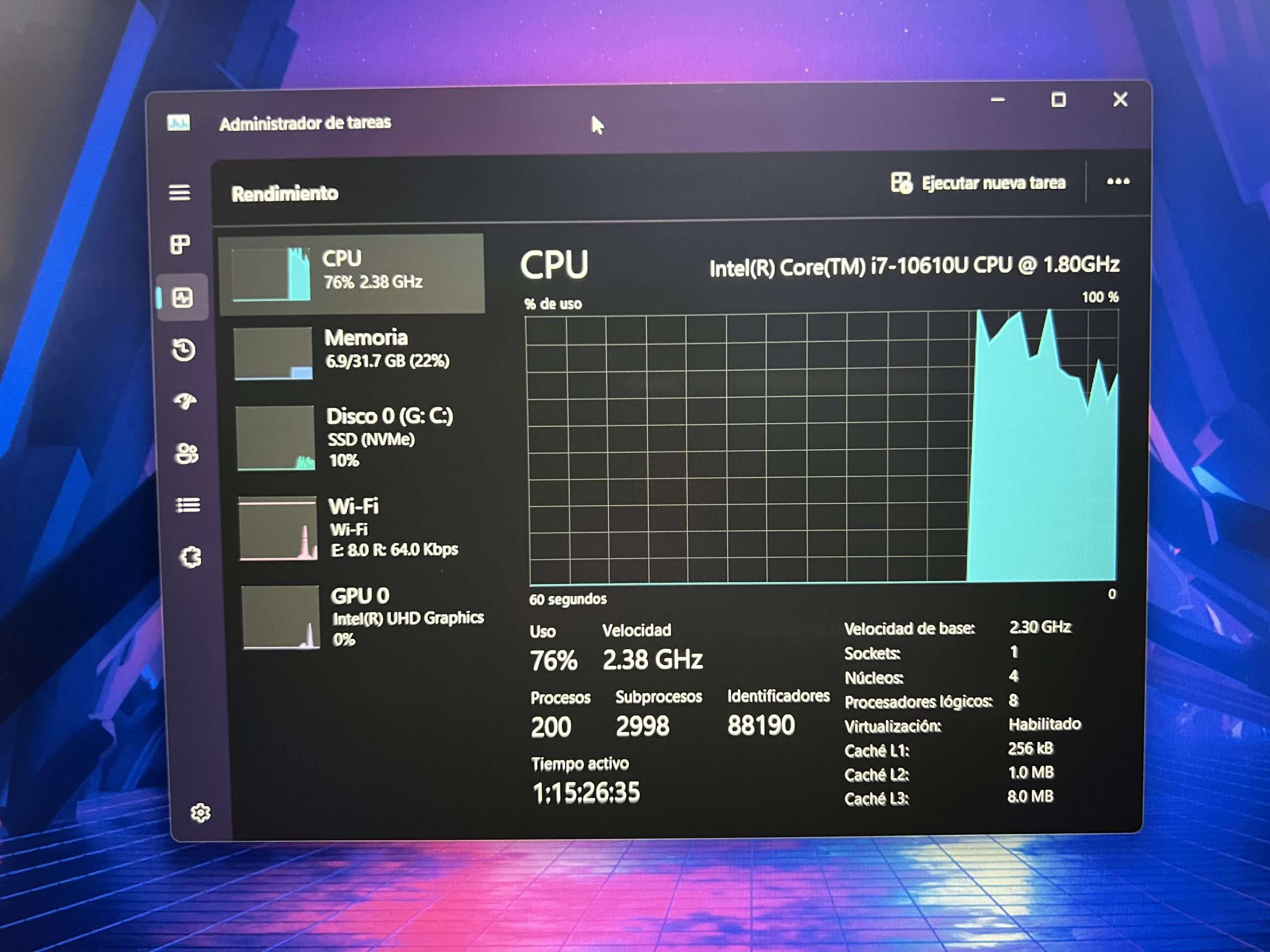Click the Identificadores value 88190
The width and height of the screenshot is (1270, 952).
click(762, 725)
